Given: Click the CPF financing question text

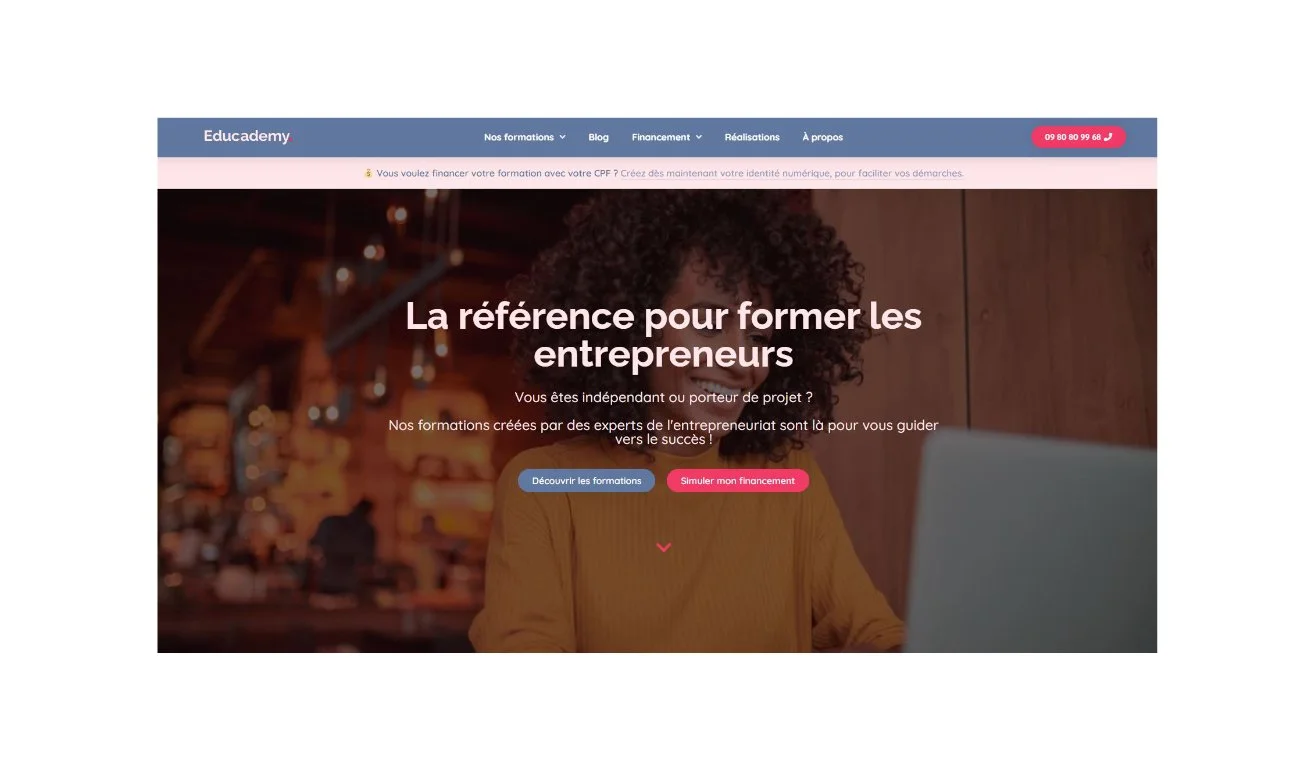Looking at the screenshot, I should point(497,173).
